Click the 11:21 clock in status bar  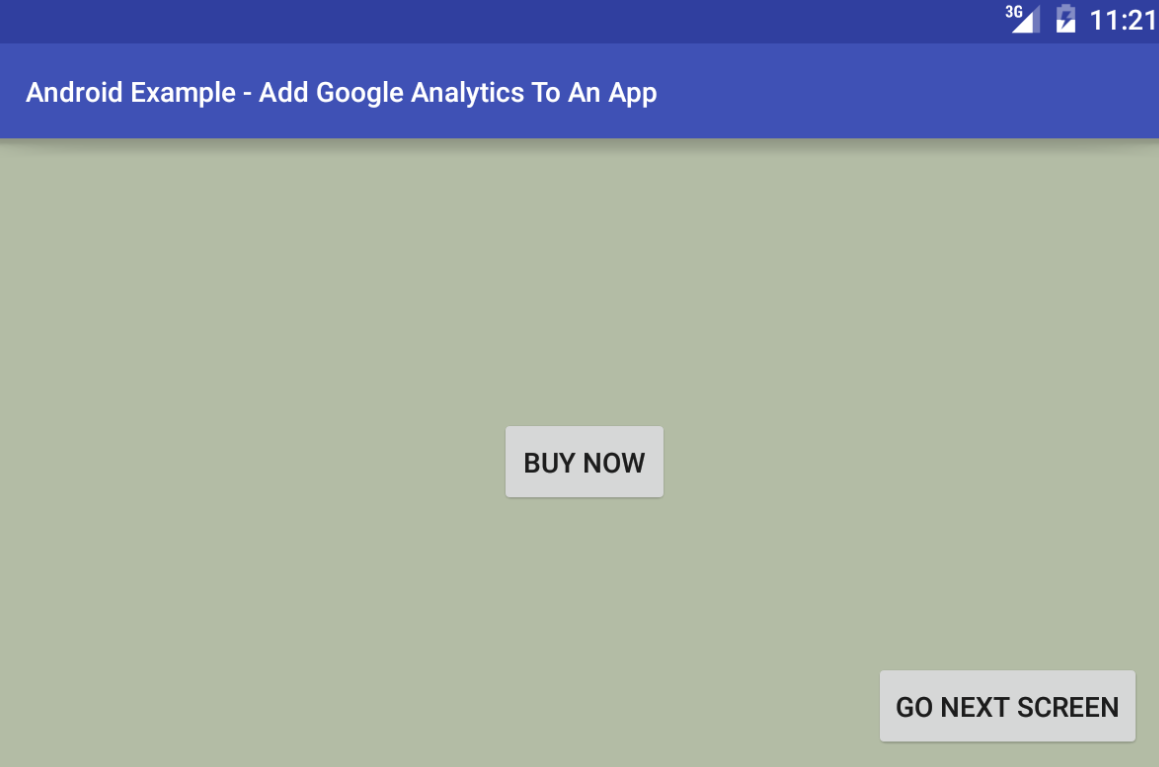[x=1122, y=20]
